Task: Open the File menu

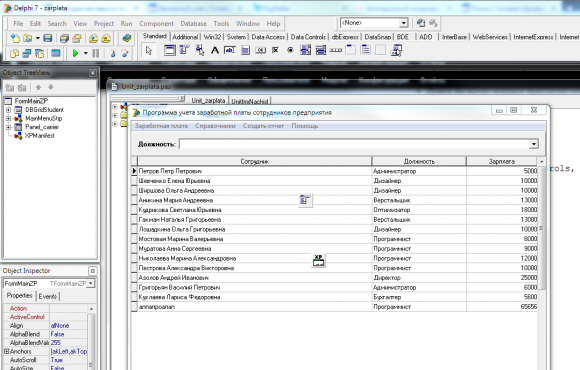Action: click(18, 23)
